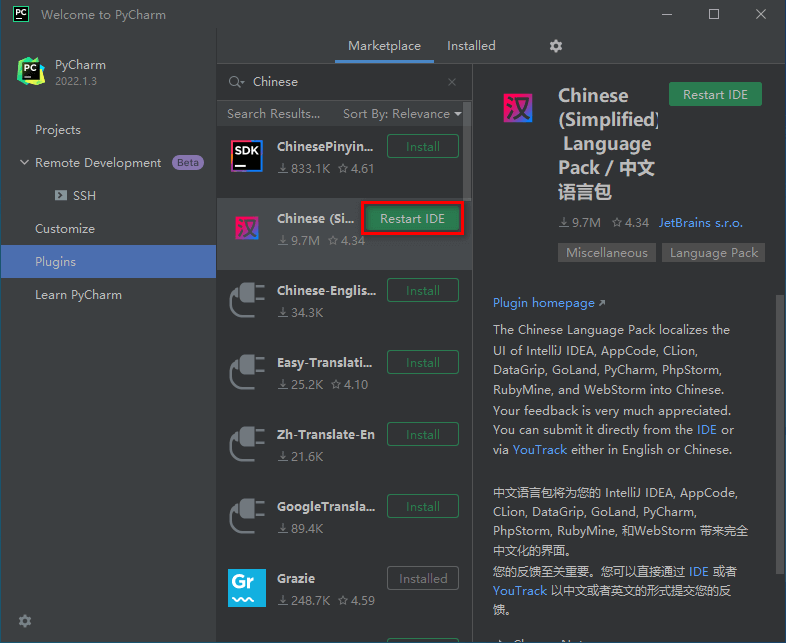Open the YouTrack link in English description
The image size is (786, 643).
[x=540, y=450]
